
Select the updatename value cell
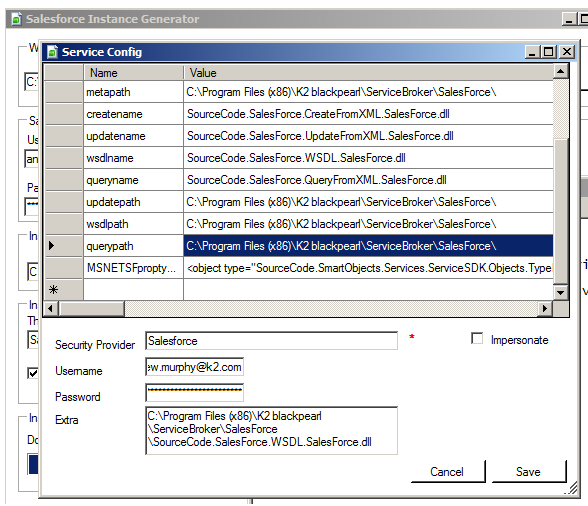[368, 136]
